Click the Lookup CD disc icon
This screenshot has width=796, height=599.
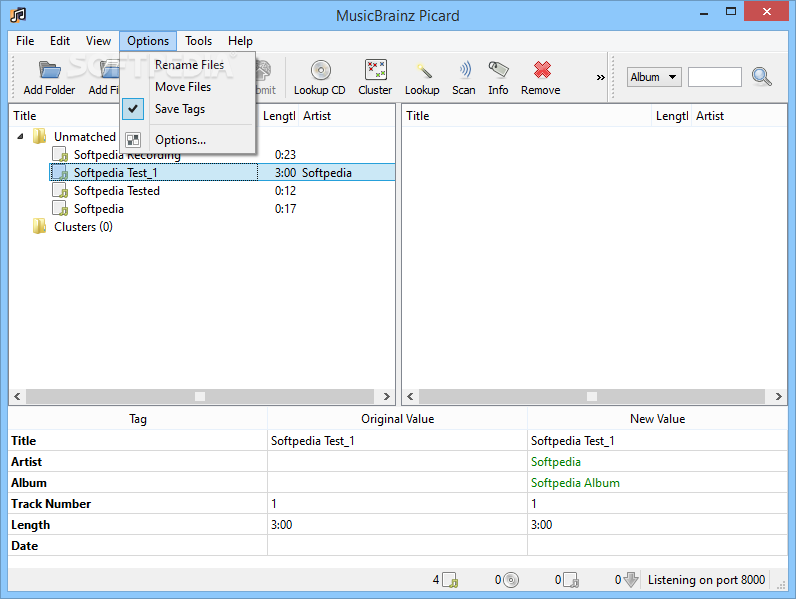click(321, 70)
